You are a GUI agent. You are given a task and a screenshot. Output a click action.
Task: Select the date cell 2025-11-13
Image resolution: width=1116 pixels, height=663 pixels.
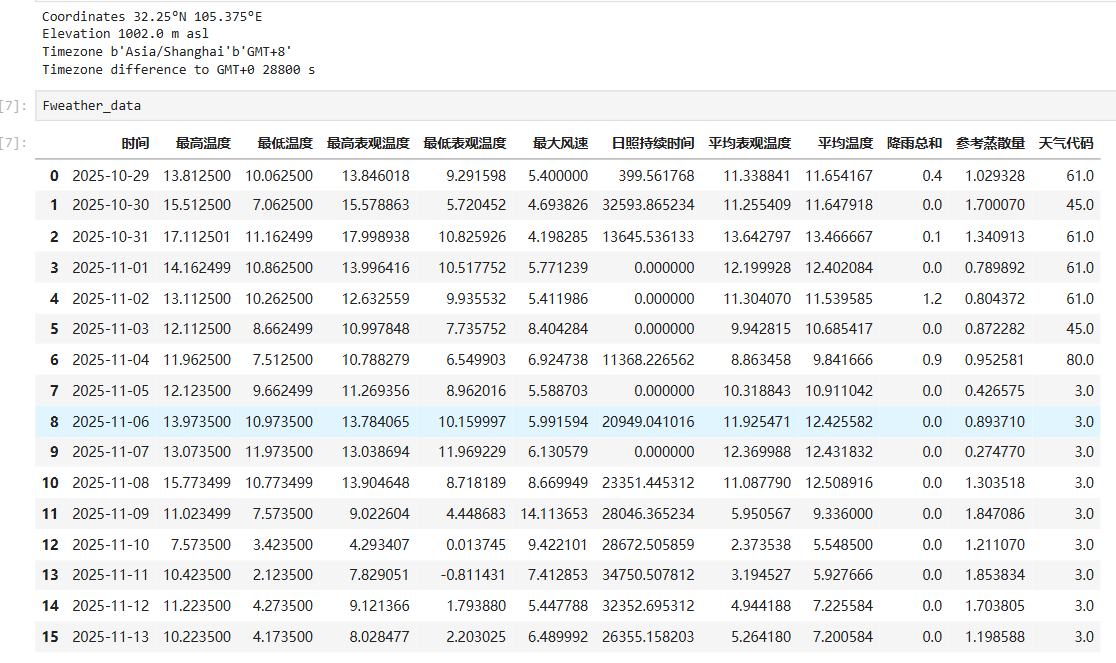coord(111,637)
